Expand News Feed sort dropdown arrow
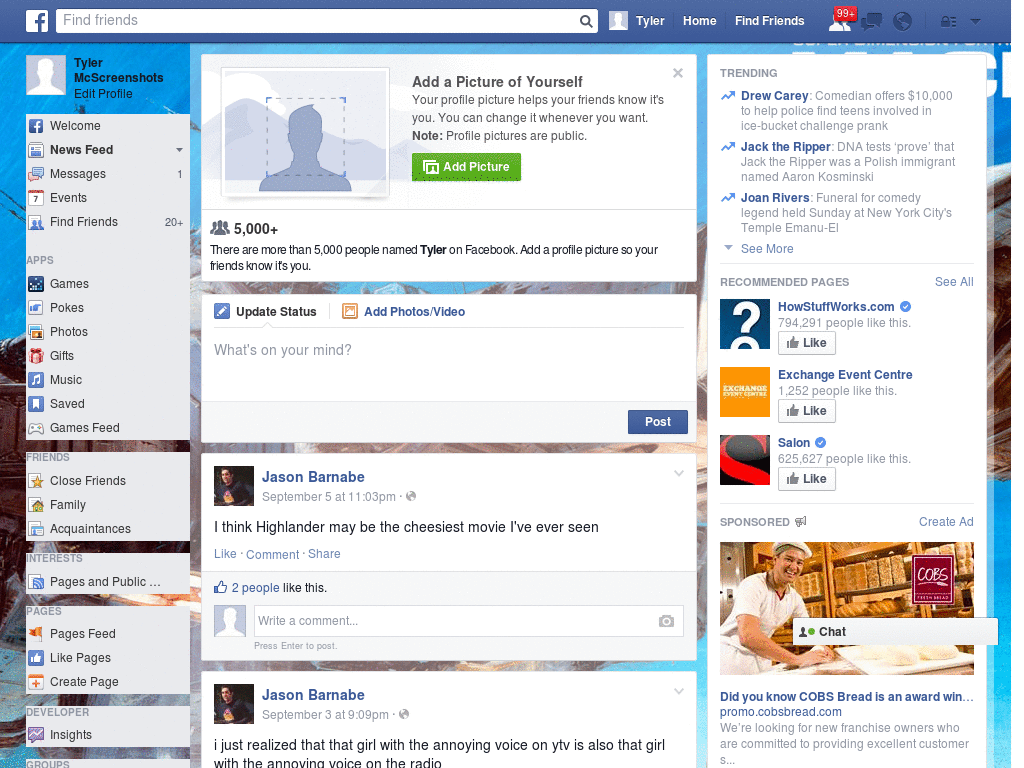 tap(179, 150)
